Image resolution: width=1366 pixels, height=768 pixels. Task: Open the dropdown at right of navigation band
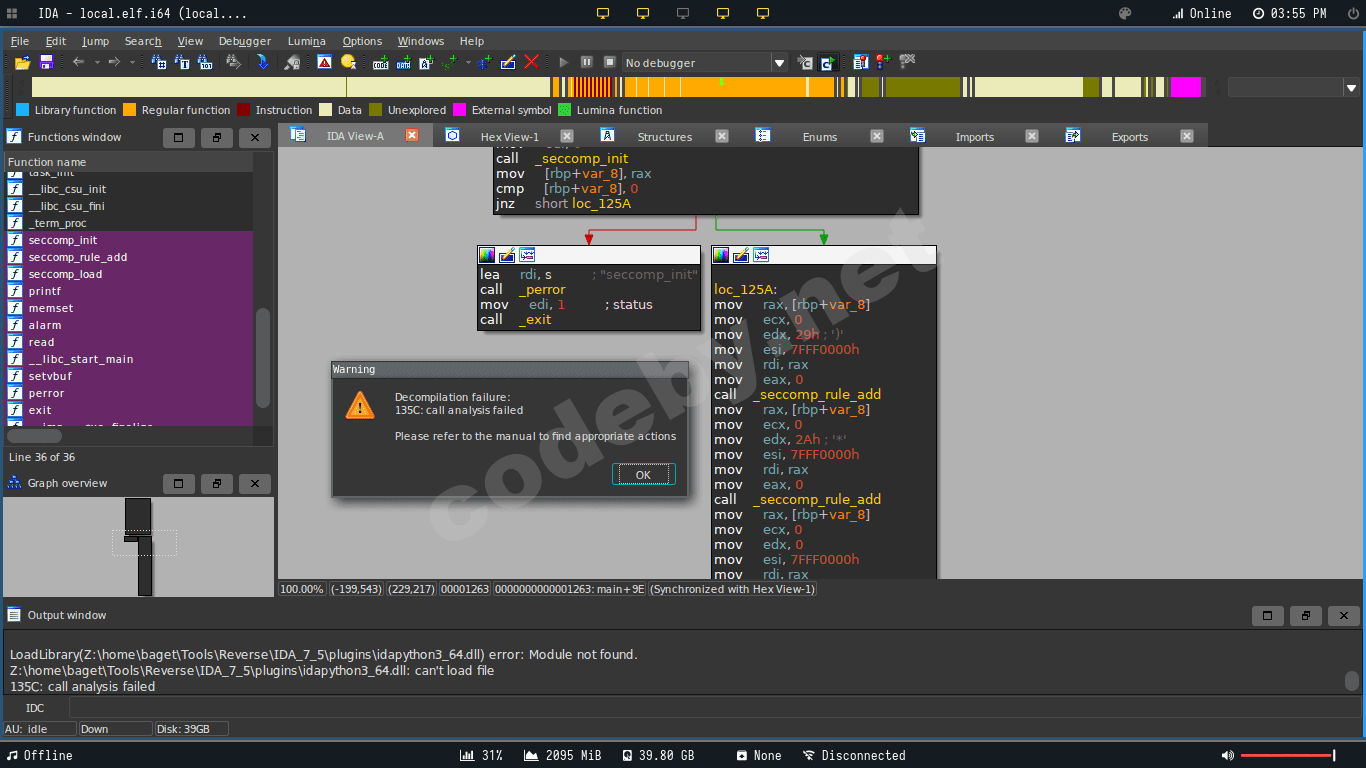(x=1350, y=88)
